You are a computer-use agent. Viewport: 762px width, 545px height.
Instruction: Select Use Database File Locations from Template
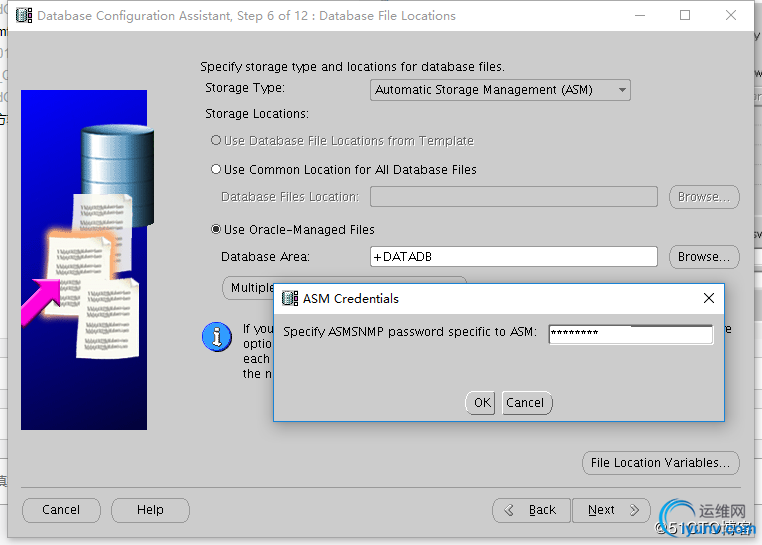pyautogui.click(x=216, y=141)
